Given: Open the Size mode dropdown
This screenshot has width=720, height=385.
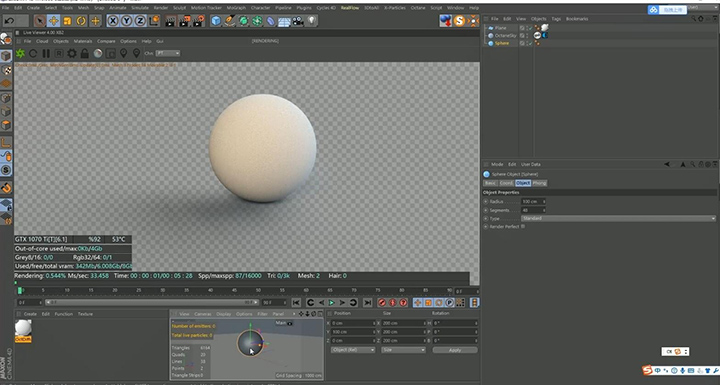Looking at the screenshot, I should click(403, 350).
